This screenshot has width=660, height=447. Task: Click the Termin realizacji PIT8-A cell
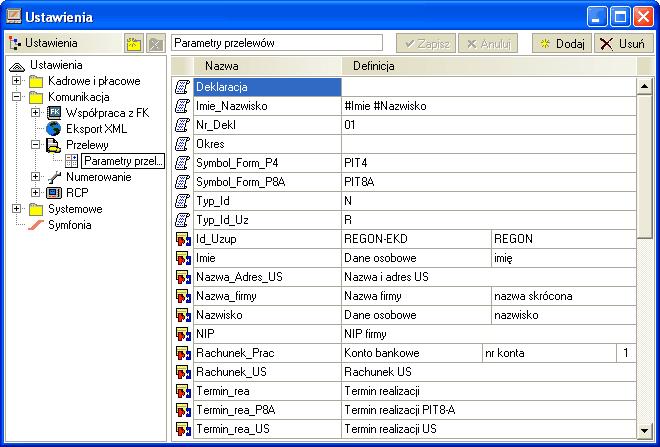tap(489, 410)
